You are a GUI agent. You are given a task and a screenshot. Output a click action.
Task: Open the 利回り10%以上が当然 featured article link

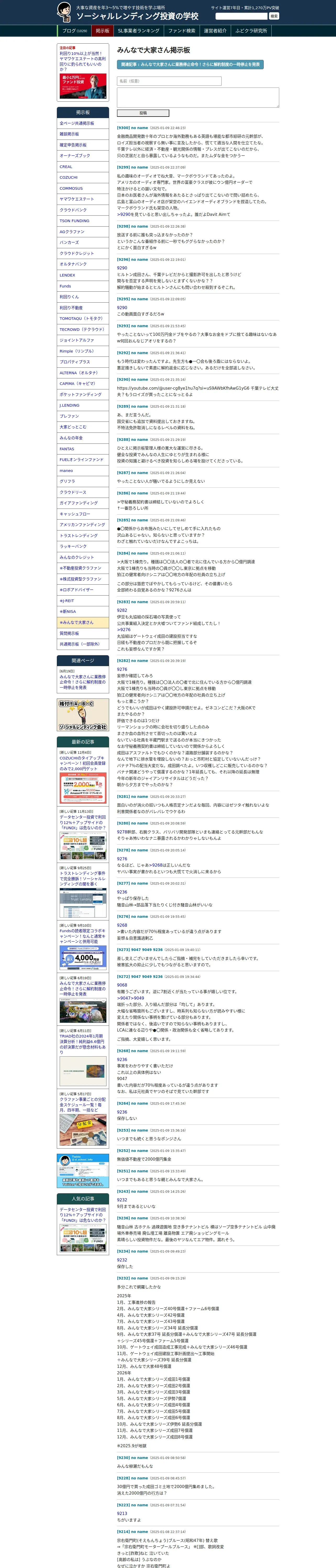pos(82,61)
